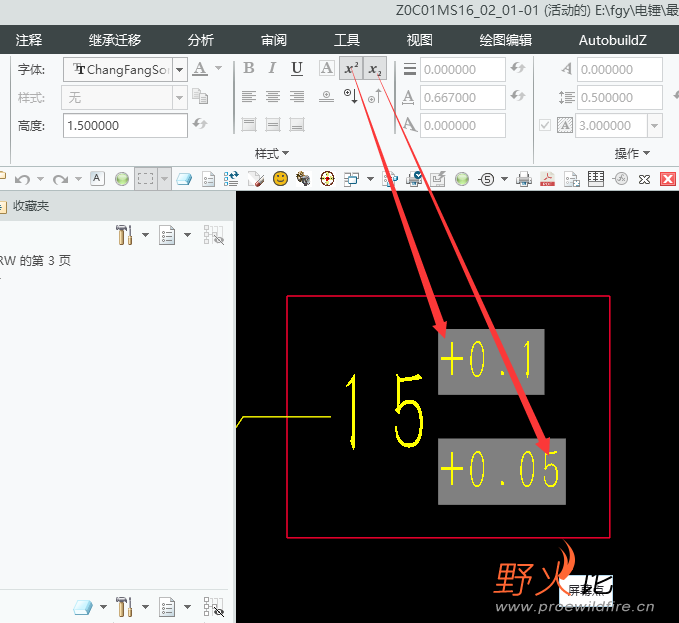Click the 高度 height input 1.500000

[x=125, y=126]
